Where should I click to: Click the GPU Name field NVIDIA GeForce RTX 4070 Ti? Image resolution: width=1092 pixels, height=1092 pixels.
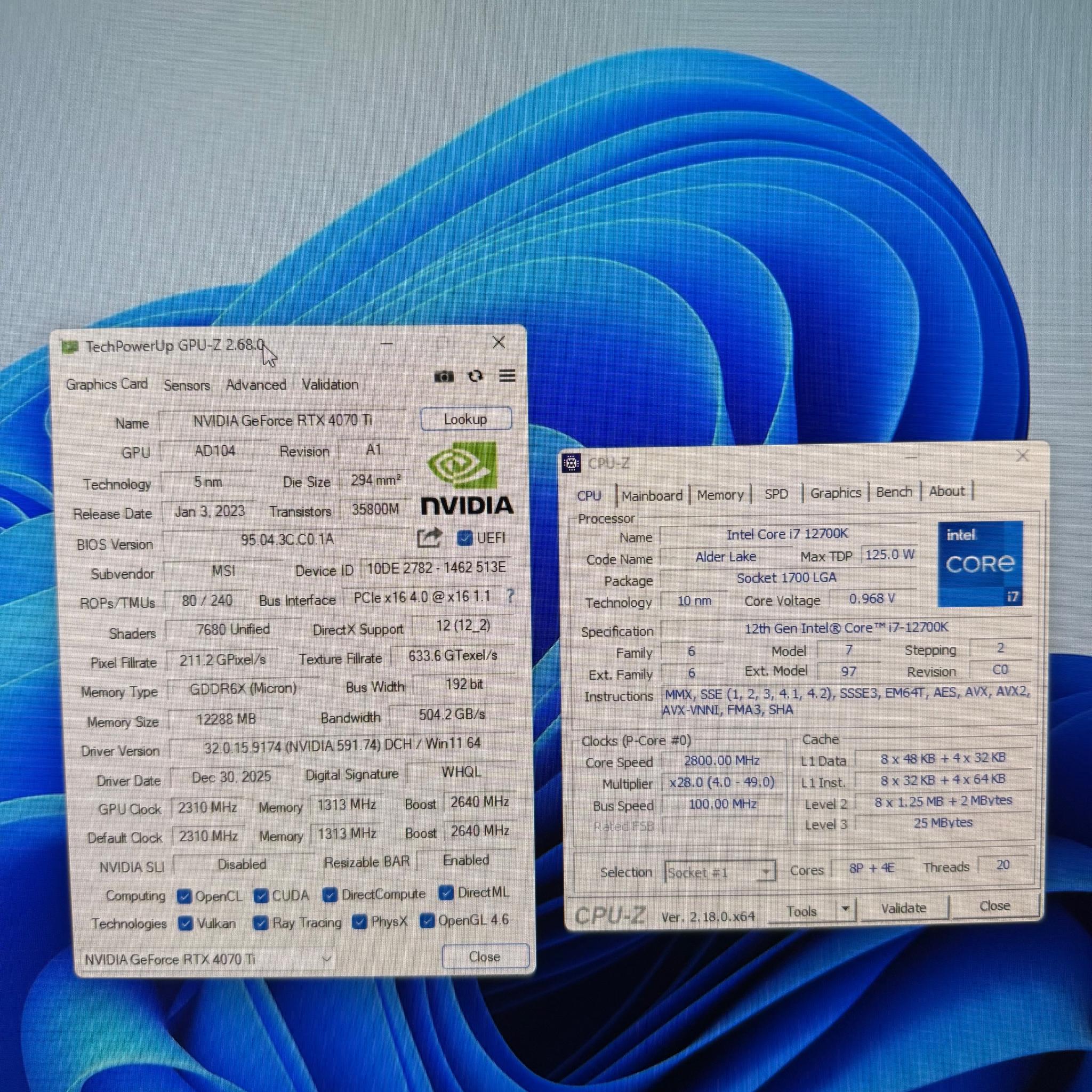click(x=283, y=421)
